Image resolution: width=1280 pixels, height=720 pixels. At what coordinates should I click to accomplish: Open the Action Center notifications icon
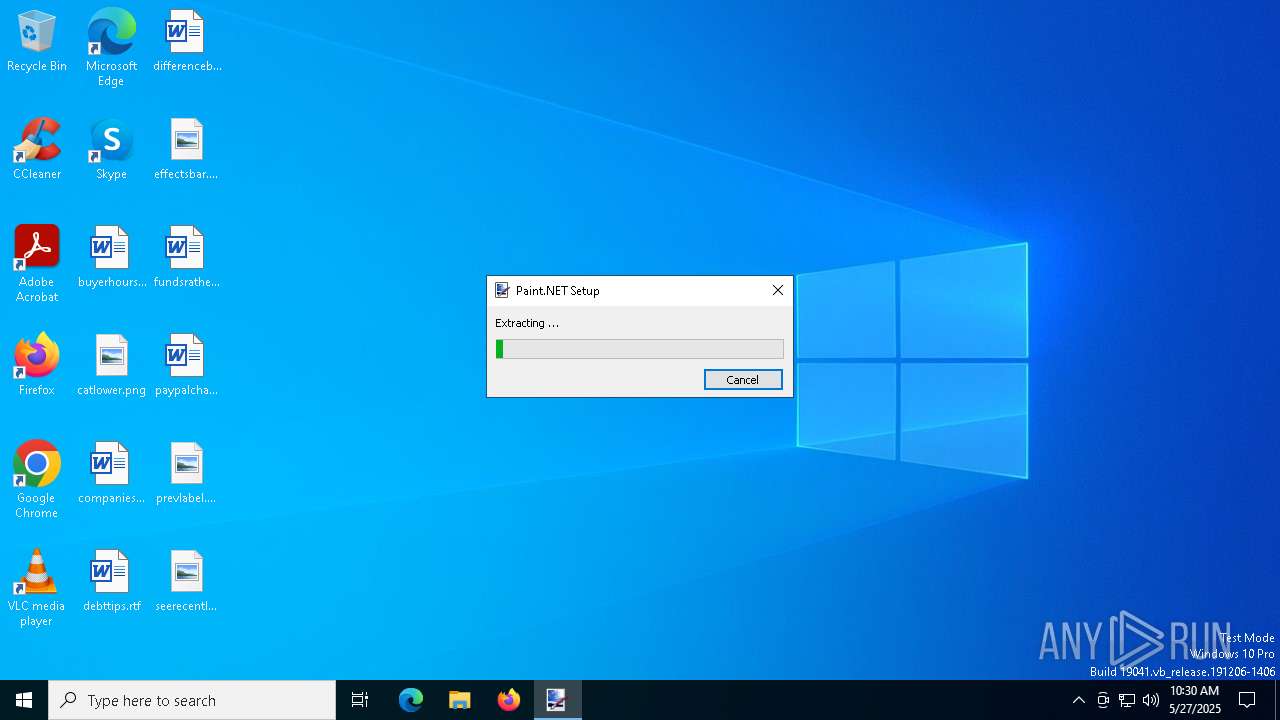[1247, 700]
